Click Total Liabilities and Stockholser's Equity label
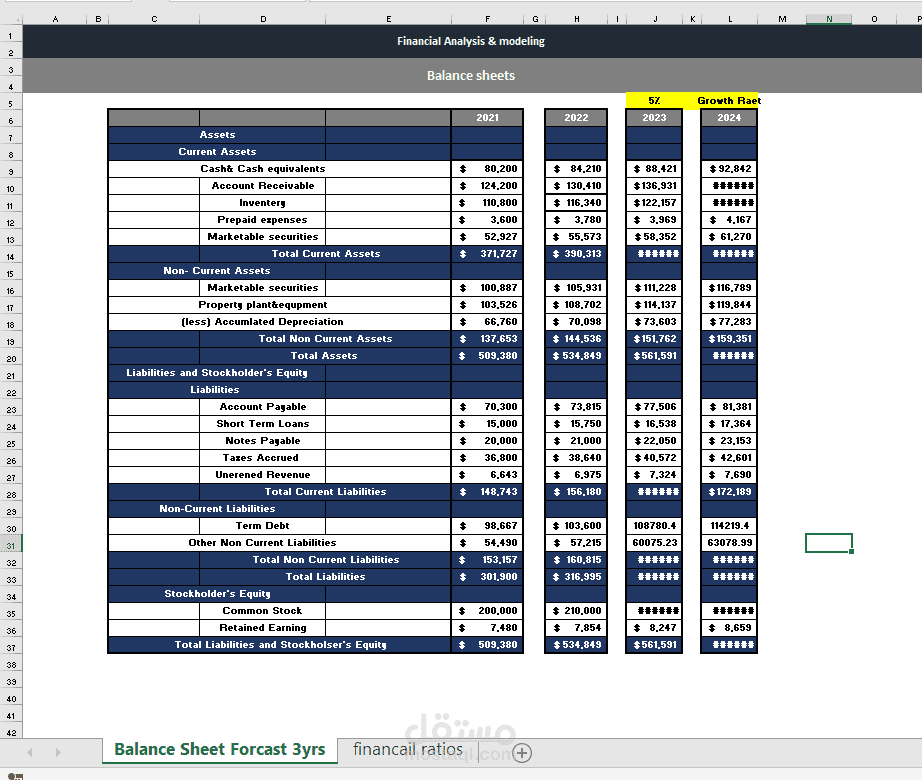This screenshot has width=922, height=780. click(280, 645)
